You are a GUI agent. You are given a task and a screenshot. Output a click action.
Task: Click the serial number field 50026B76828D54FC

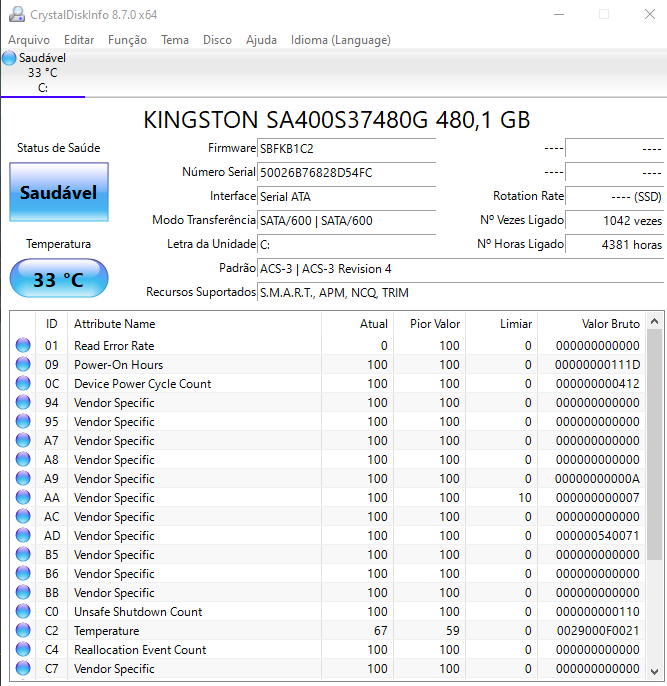click(346, 172)
